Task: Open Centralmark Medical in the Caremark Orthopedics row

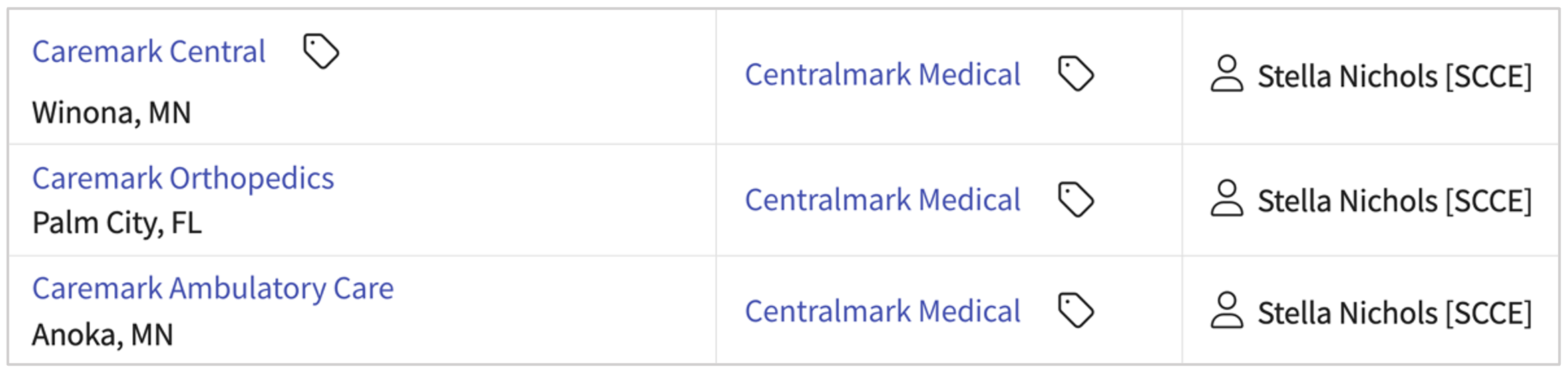Action: (x=882, y=200)
